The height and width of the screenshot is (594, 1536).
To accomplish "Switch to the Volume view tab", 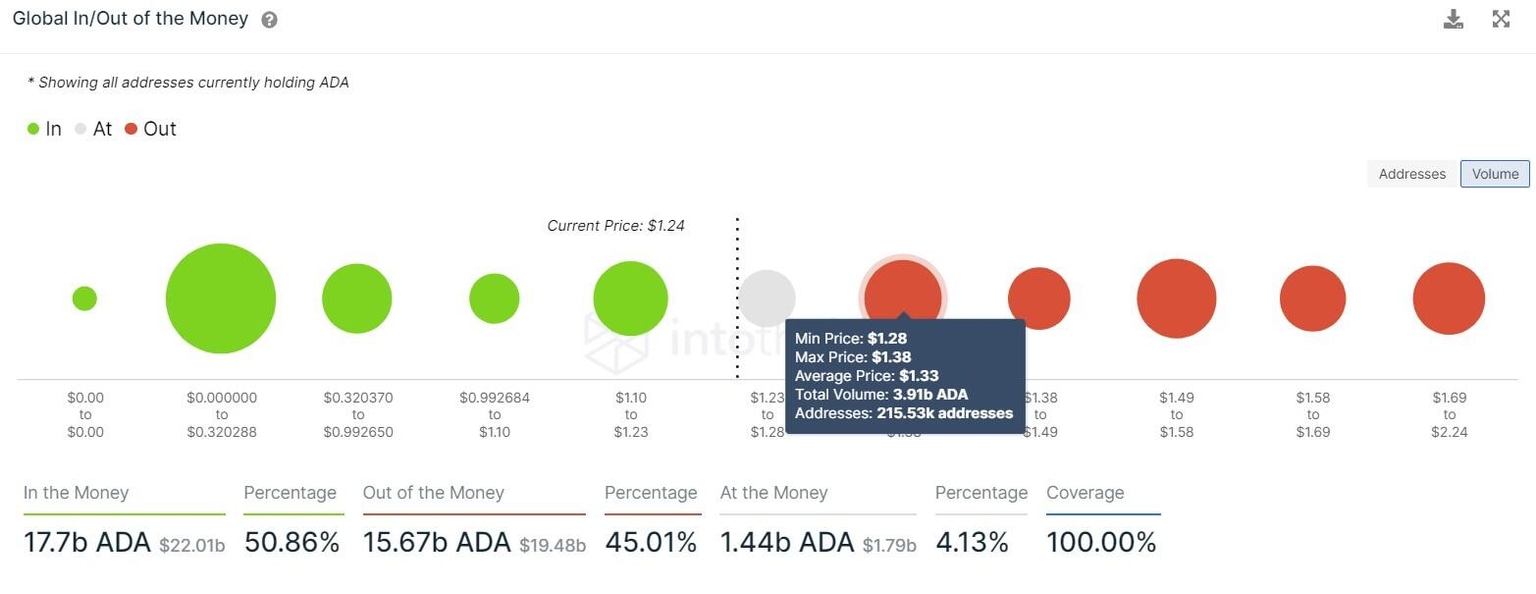I will (x=1495, y=174).
